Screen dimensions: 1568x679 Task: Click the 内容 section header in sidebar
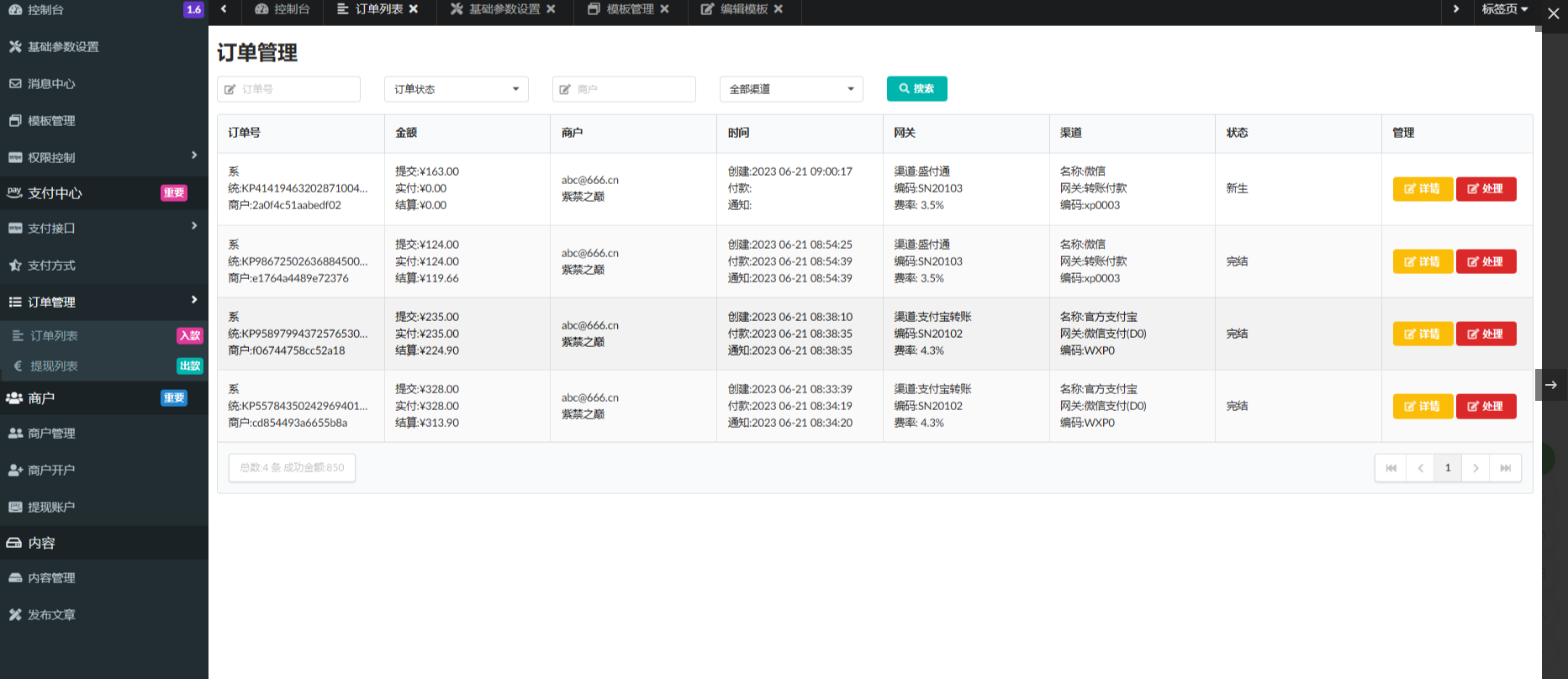[x=104, y=543]
